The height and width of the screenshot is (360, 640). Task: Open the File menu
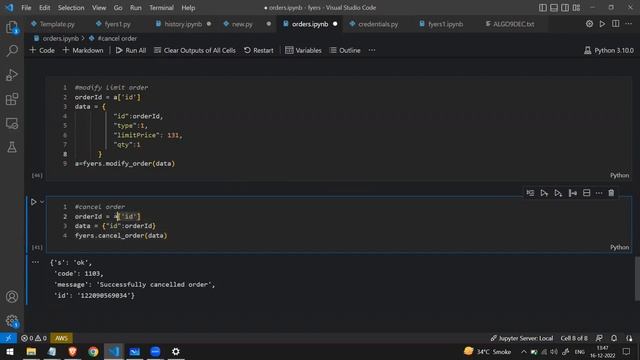(26, 8)
